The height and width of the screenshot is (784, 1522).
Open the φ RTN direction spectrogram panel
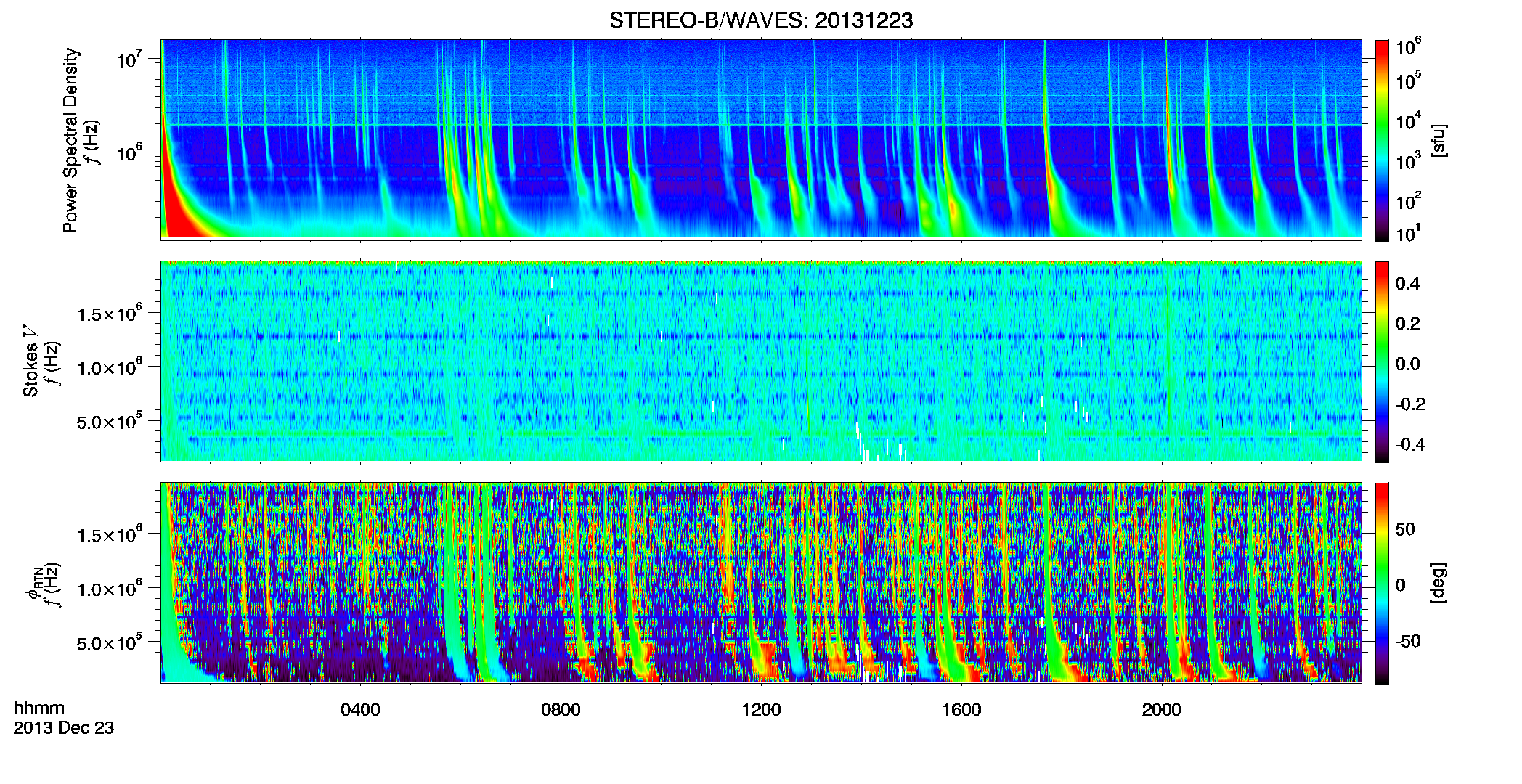tap(761, 582)
